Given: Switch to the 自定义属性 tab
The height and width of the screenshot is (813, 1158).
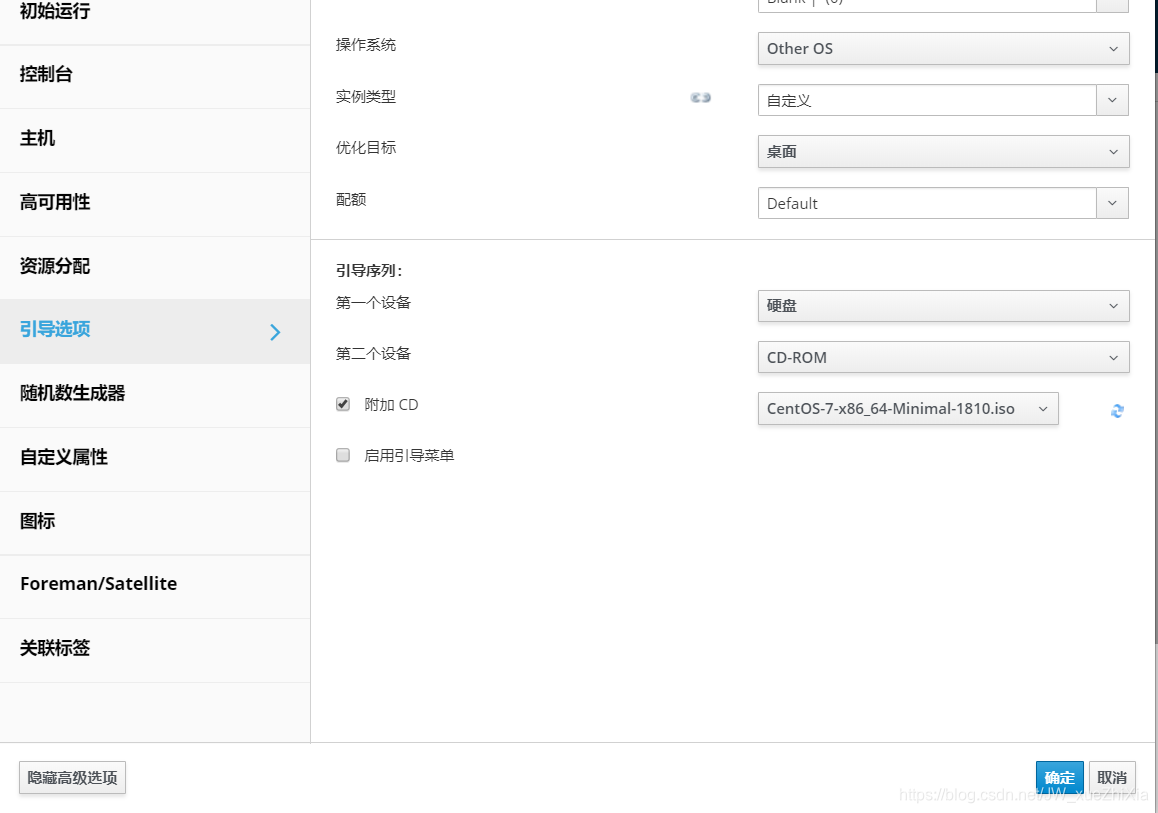Looking at the screenshot, I should click(154, 458).
